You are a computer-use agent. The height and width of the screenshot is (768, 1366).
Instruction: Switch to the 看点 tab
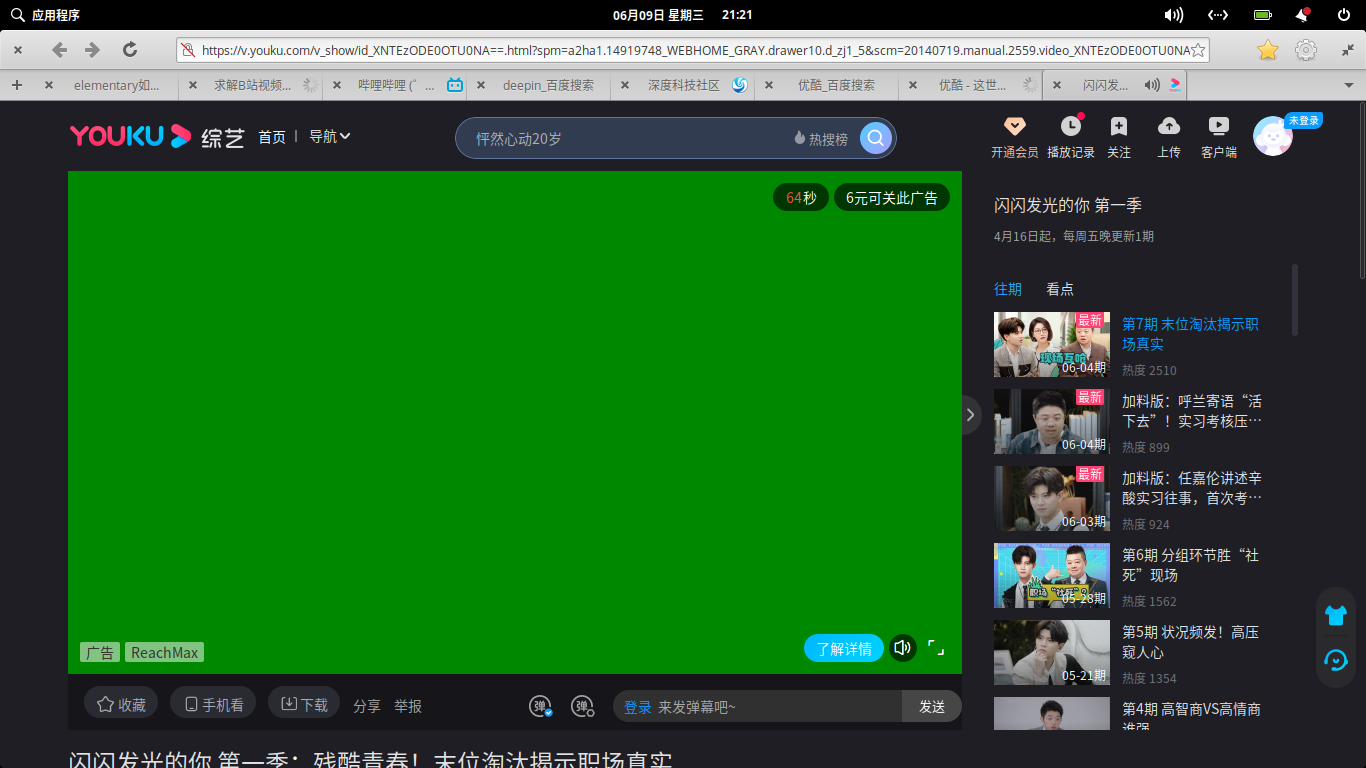[1060, 289]
